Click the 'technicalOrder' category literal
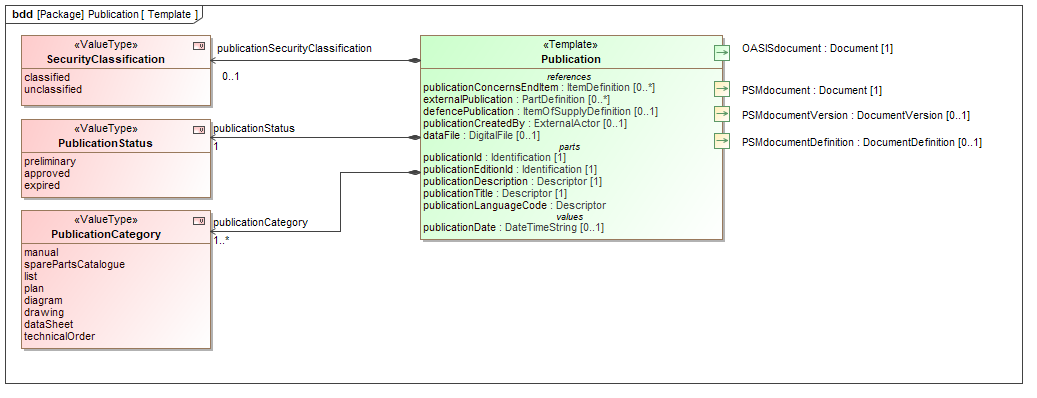Screen dimensions: 1037x398 click(60, 336)
